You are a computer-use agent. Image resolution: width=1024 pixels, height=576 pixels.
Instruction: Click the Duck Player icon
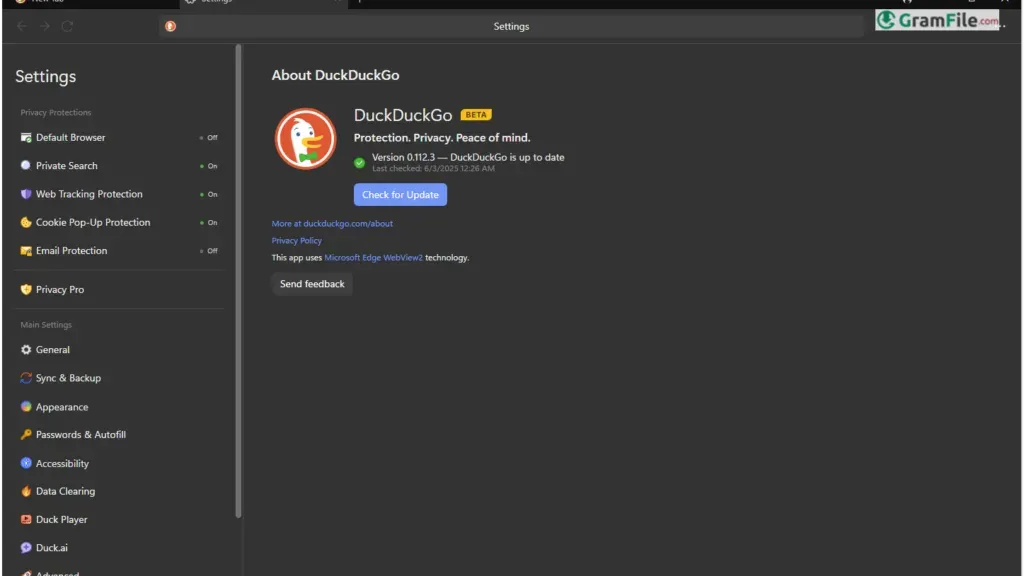click(x=25, y=519)
